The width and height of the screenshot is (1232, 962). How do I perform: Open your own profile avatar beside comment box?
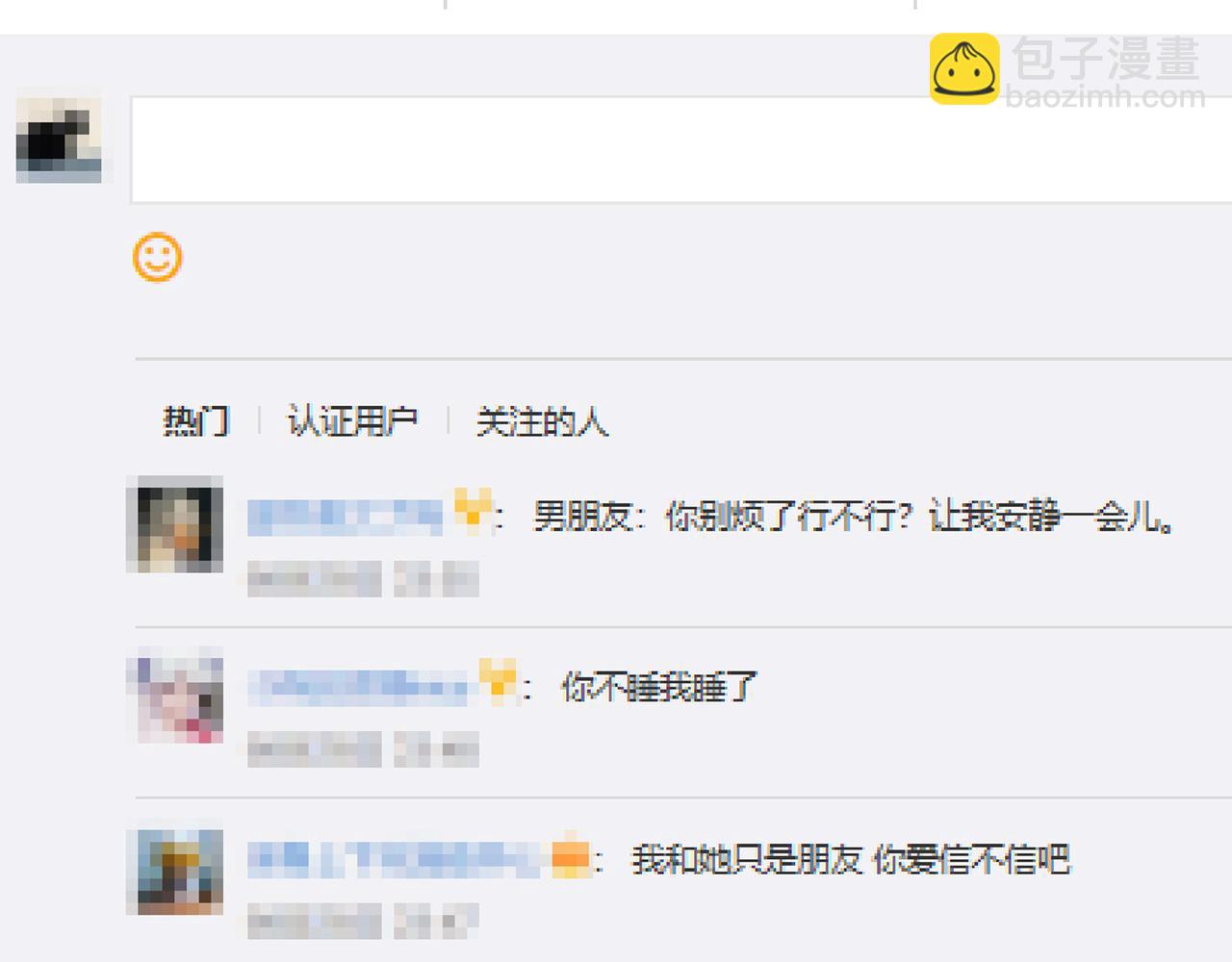[x=60, y=135]
